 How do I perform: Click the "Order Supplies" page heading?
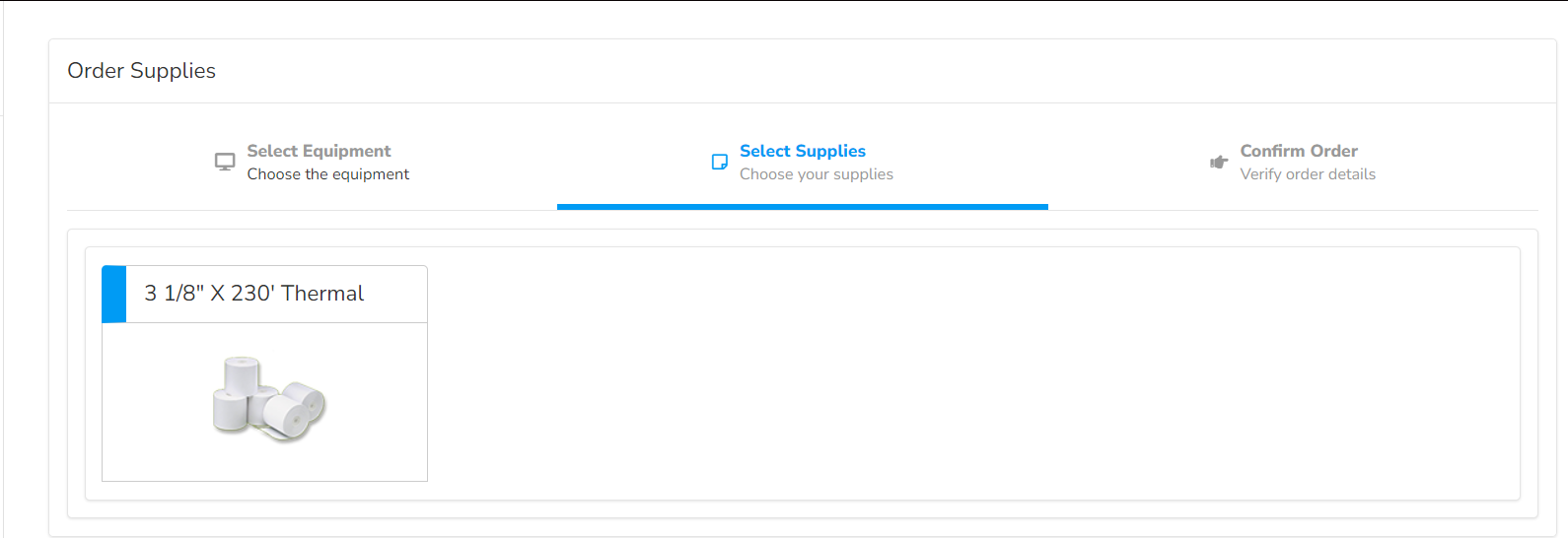point(141,71)
